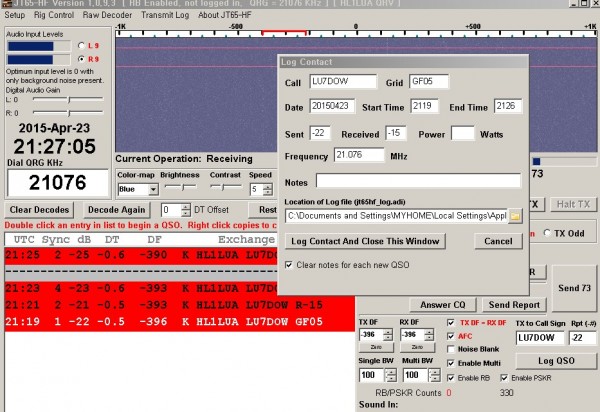The height and width of the screenshot is (412, 600).
Task: Open the Setup menu
Action: (x=15, y=15)
